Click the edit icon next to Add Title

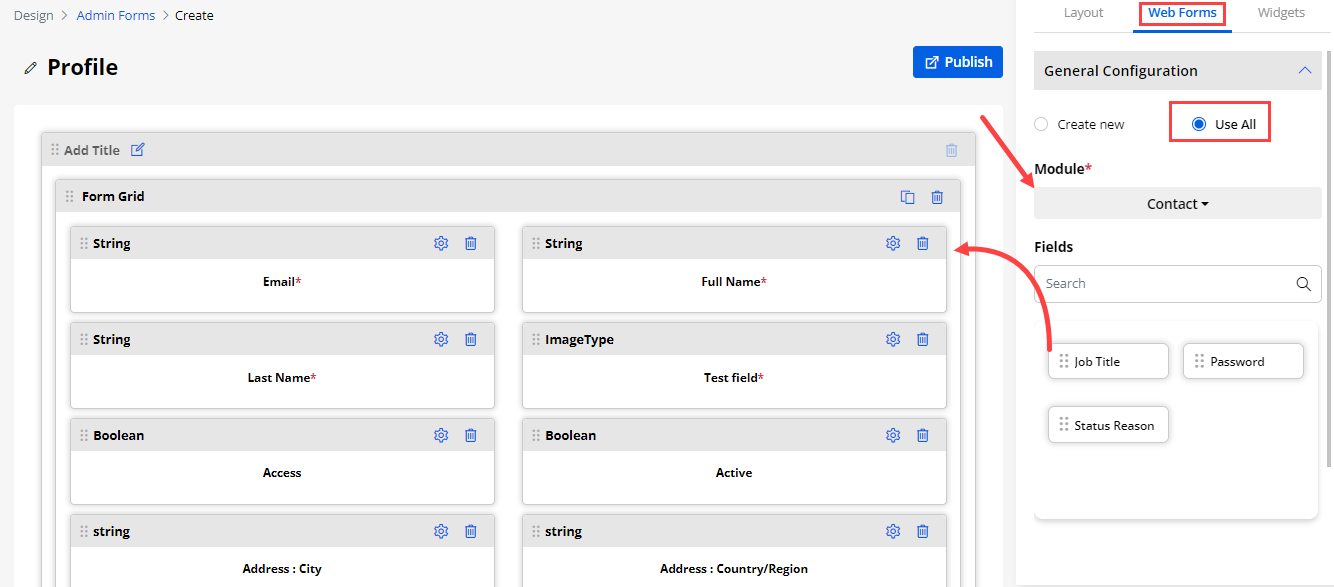point(138,150)
